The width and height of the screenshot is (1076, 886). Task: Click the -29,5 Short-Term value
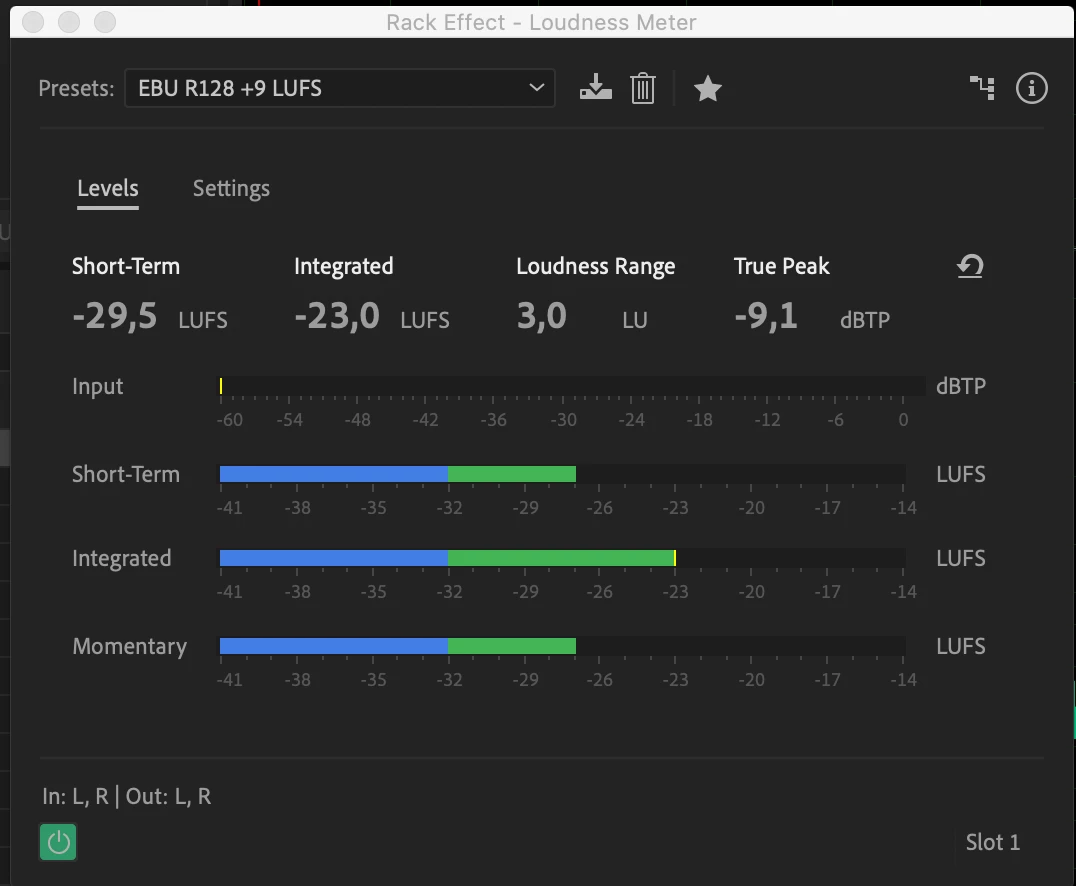click(x=115, y=316)
